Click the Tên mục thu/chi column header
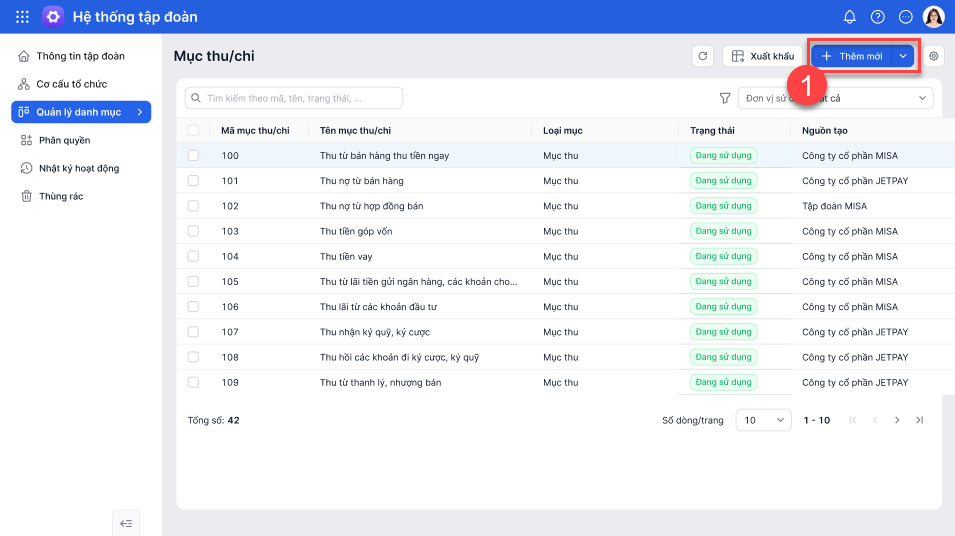The width and height of the screenshot is (955, 536). 355,130
